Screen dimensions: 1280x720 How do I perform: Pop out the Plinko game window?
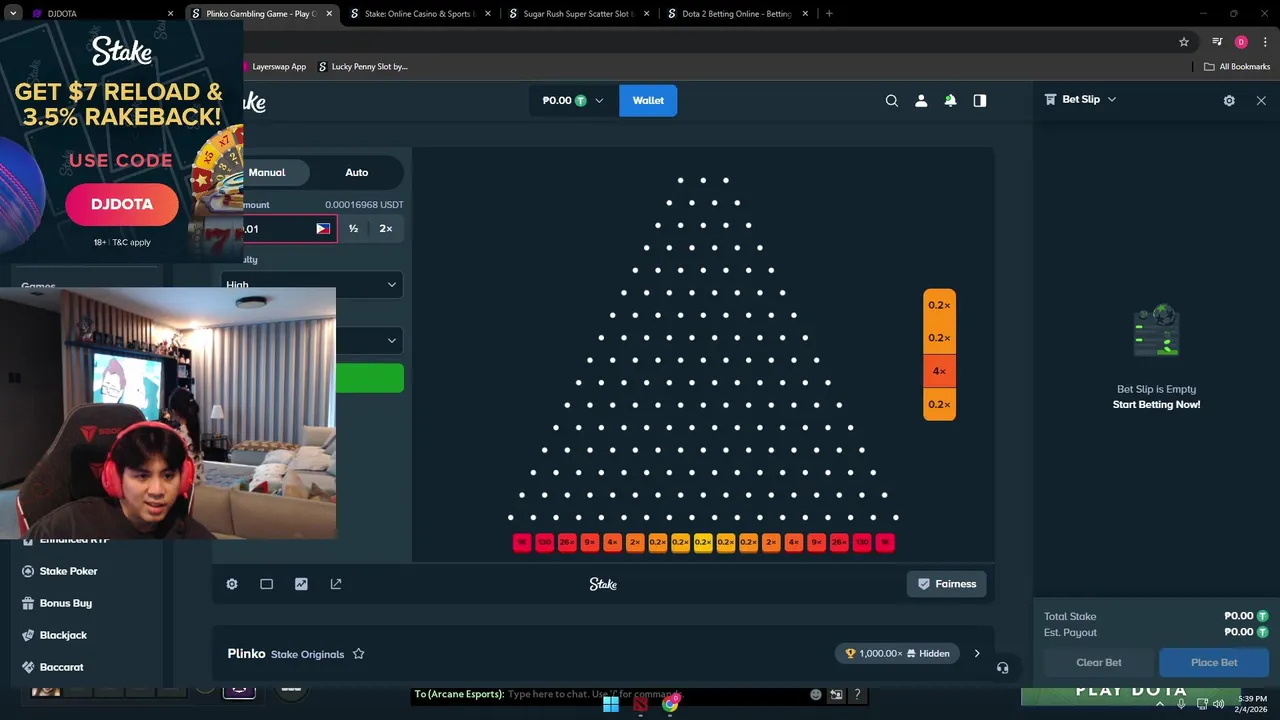coord(336,584)
